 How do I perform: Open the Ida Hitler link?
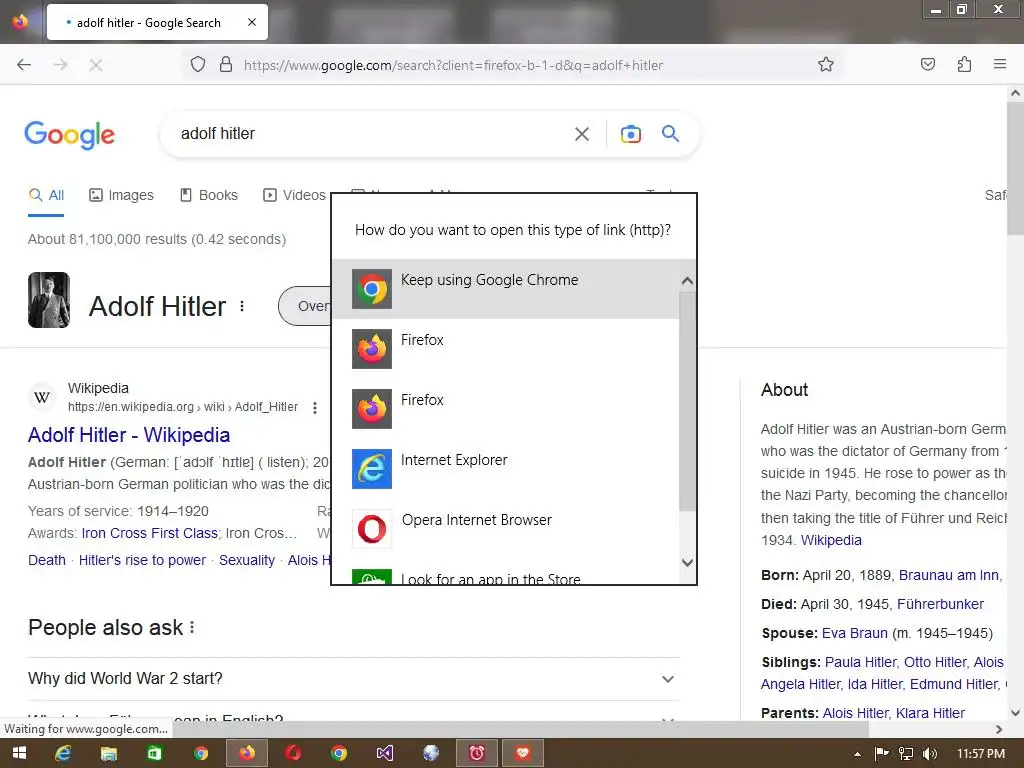click(x=876, y=684)
